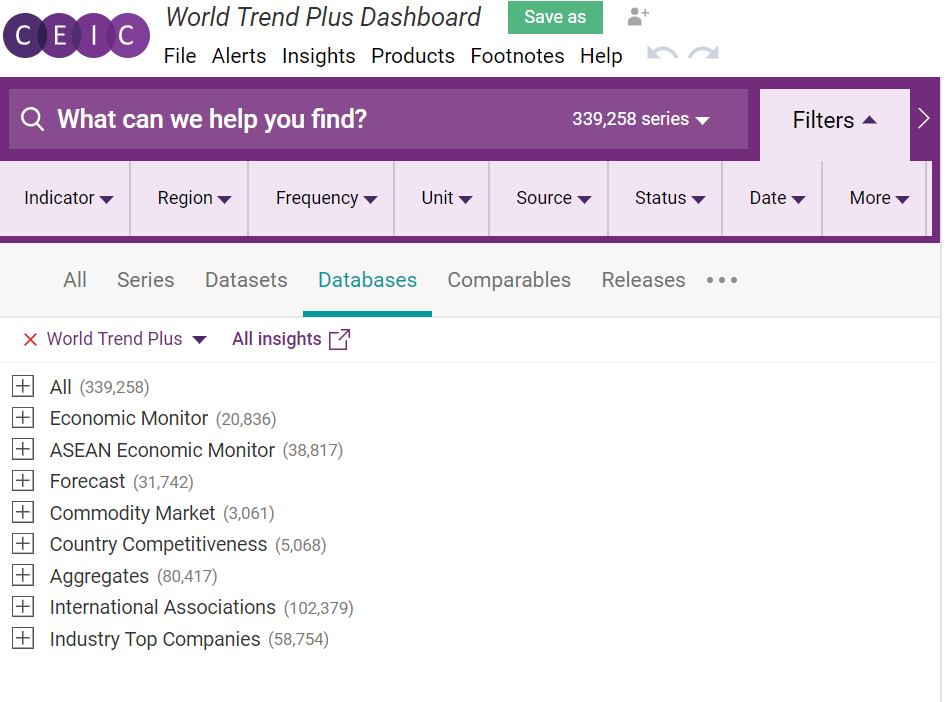Open the World Trend Plus database dropdown
This screenshot has height=702, width=948.
coord(200,340)
